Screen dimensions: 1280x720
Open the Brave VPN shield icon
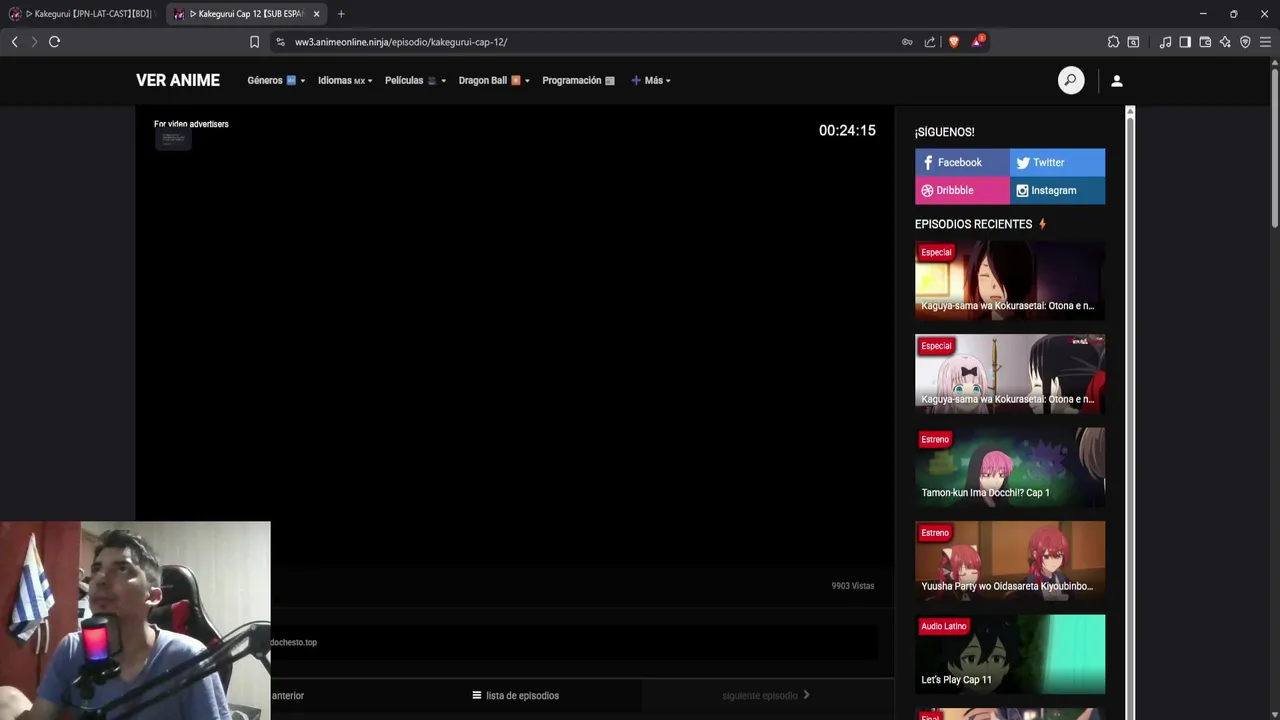(1245, 42)
